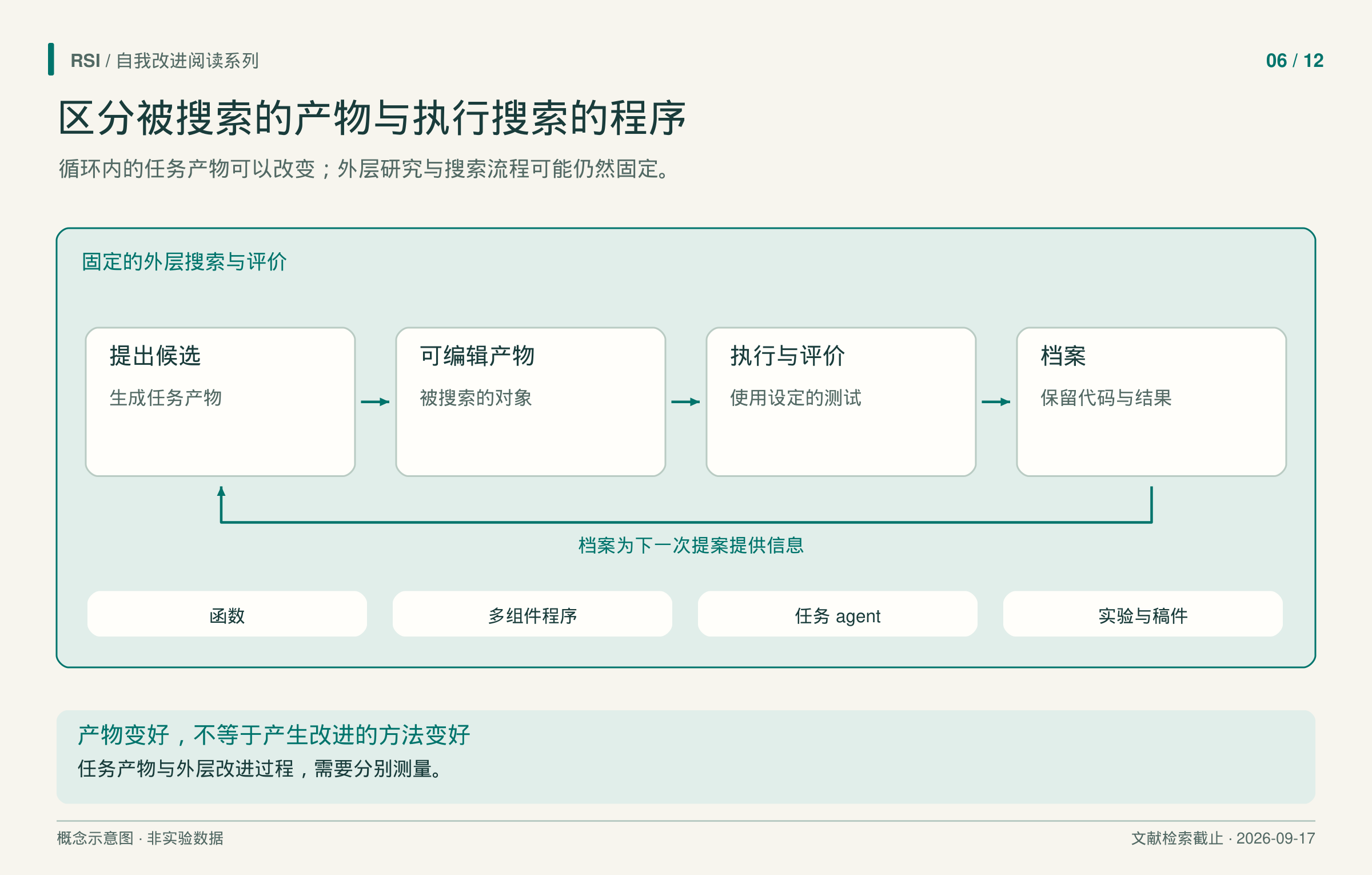Click the text 使用设定的测试
Screen dimensions: 1372x875
795,397
